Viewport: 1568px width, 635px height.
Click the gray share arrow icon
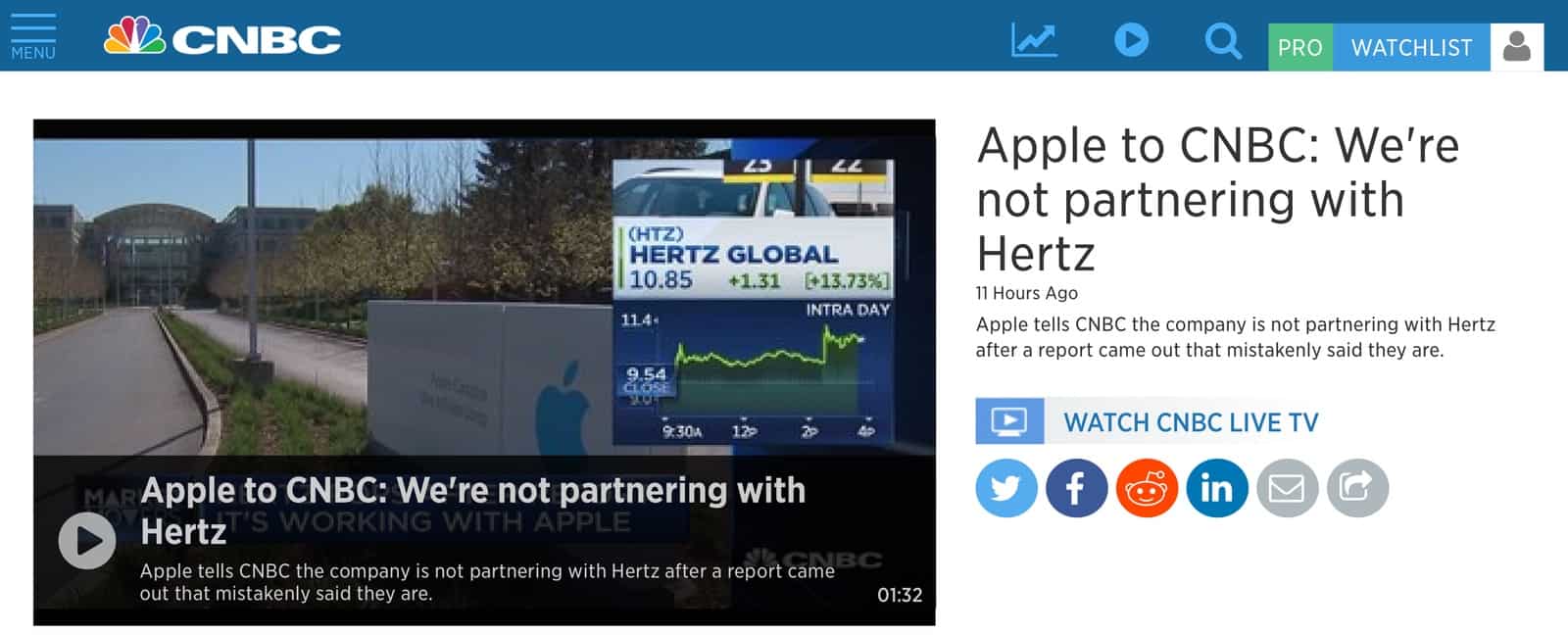(1357, 488)
